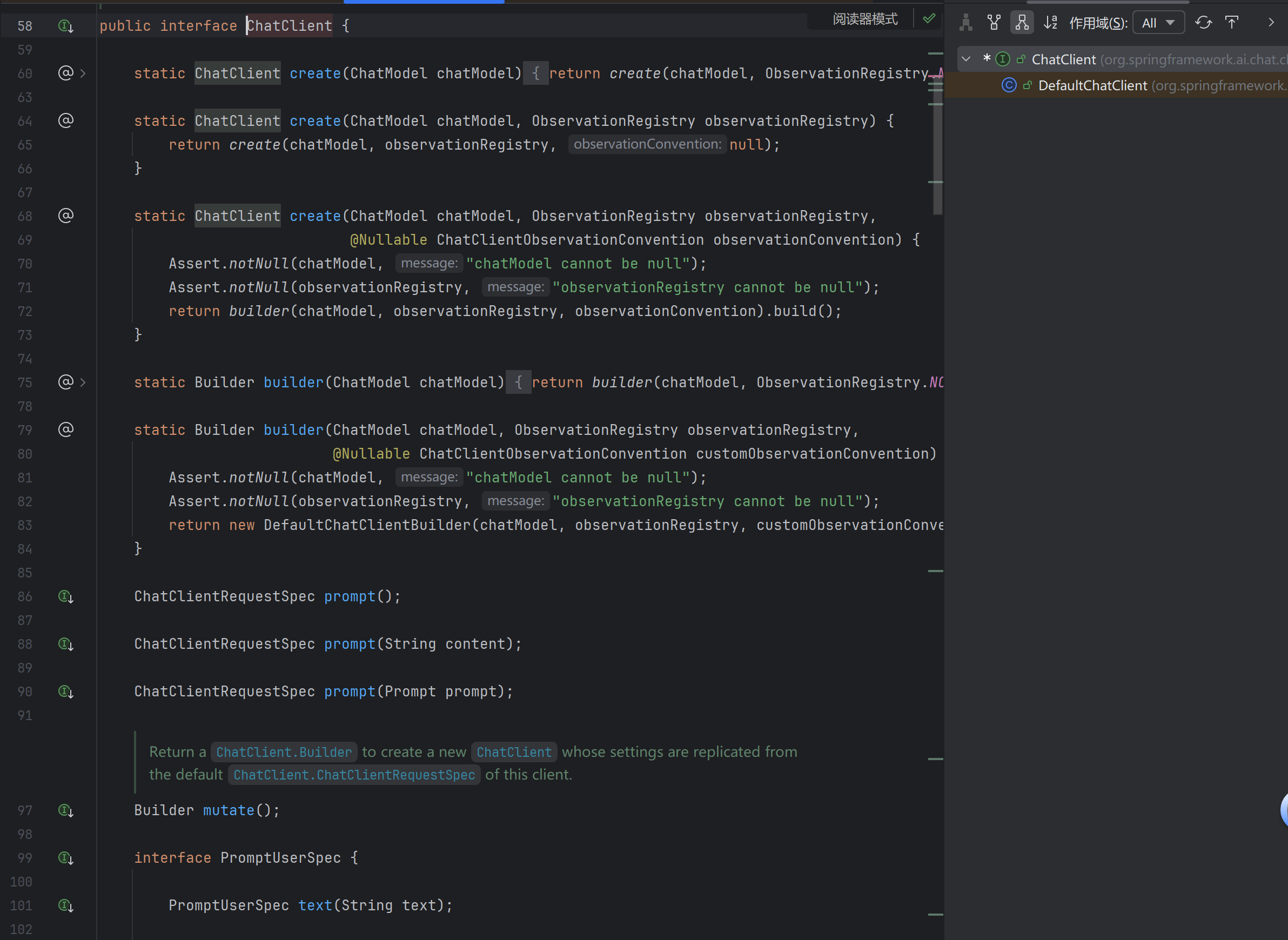Unfold the collapsed braces on builder line 75
Screen dimensions: 1288x940
[x=518, y=382]
